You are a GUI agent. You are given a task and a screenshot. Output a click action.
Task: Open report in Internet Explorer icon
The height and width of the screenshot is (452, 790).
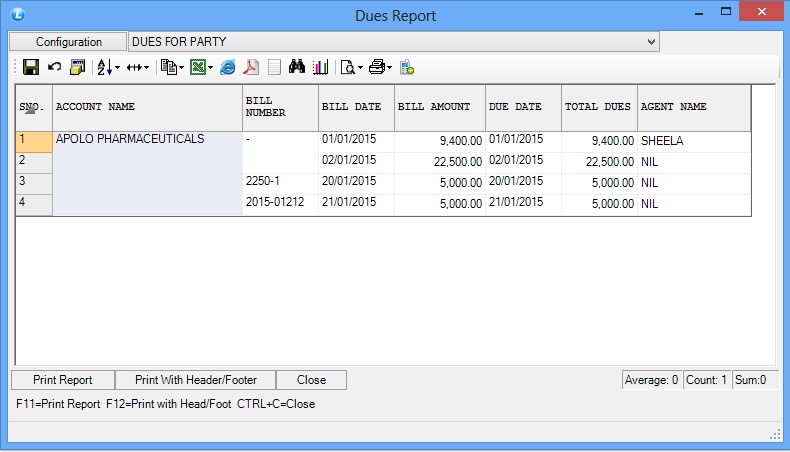click(x=228, y=67)
